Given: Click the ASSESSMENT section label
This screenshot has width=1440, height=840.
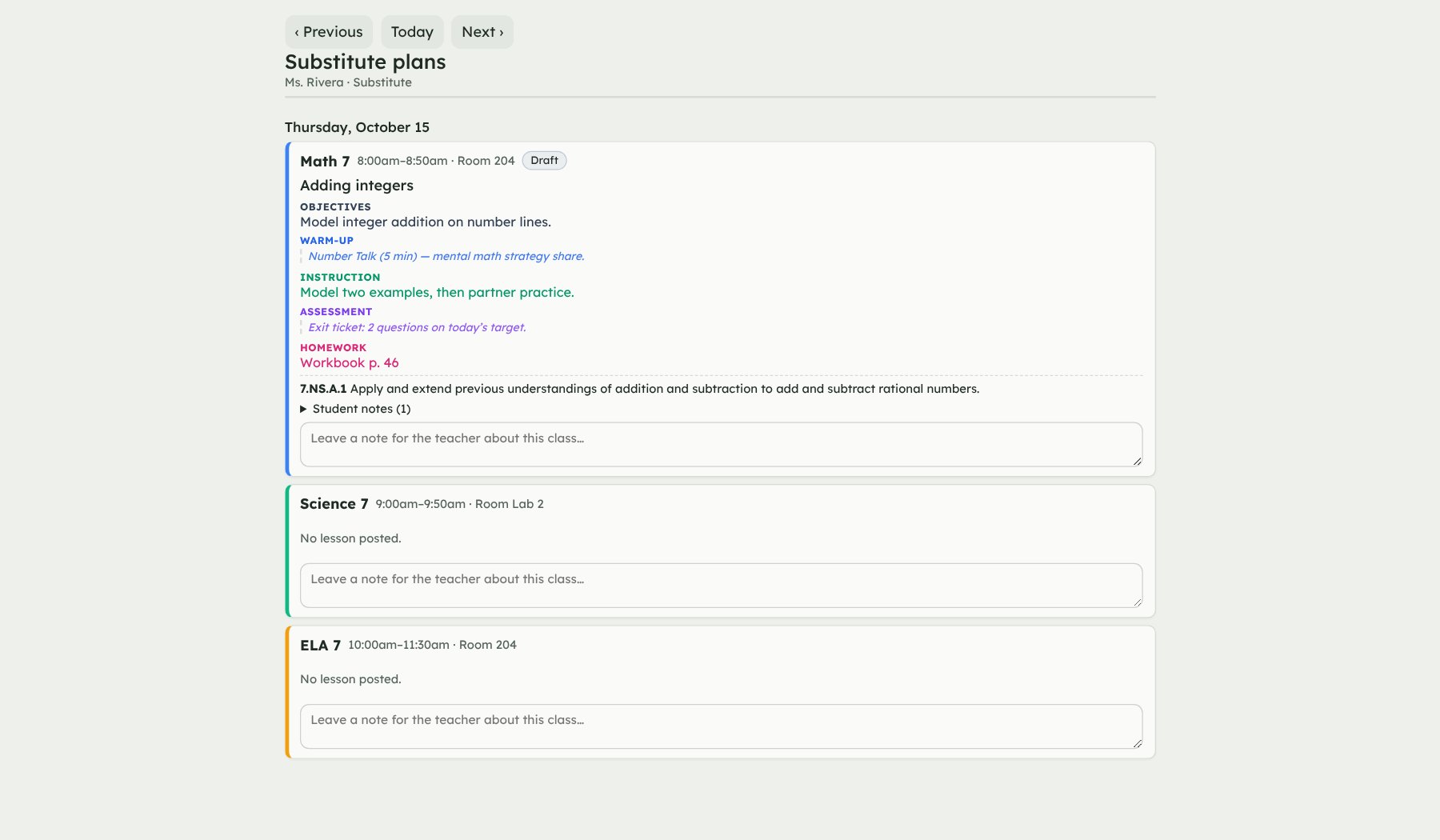Looking at the screenshot, I should [x=336, y=311].
